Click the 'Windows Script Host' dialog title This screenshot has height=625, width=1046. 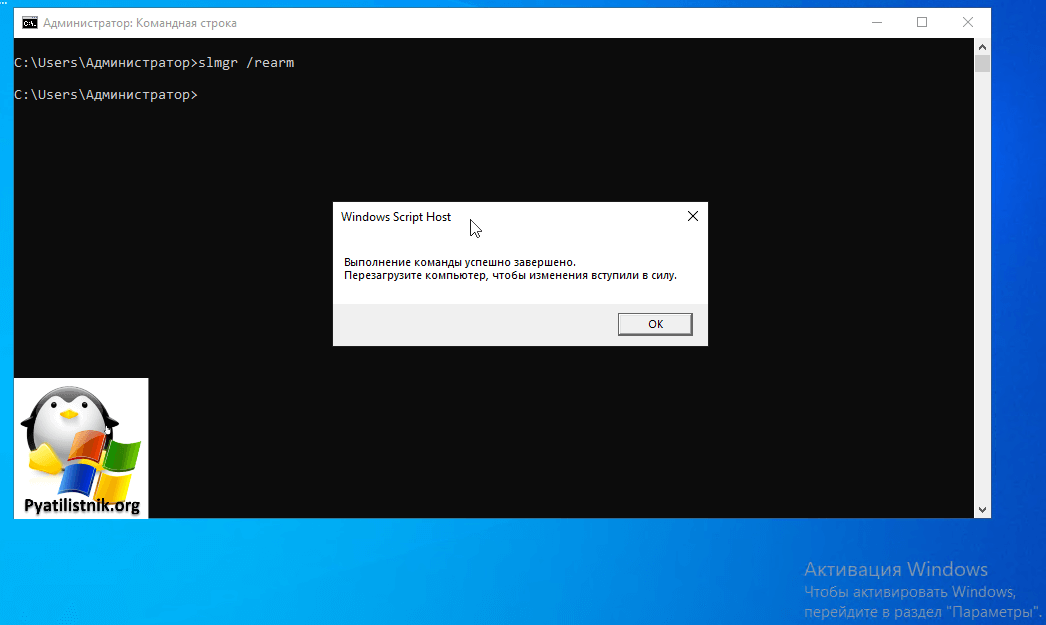(x=396, y=217)
